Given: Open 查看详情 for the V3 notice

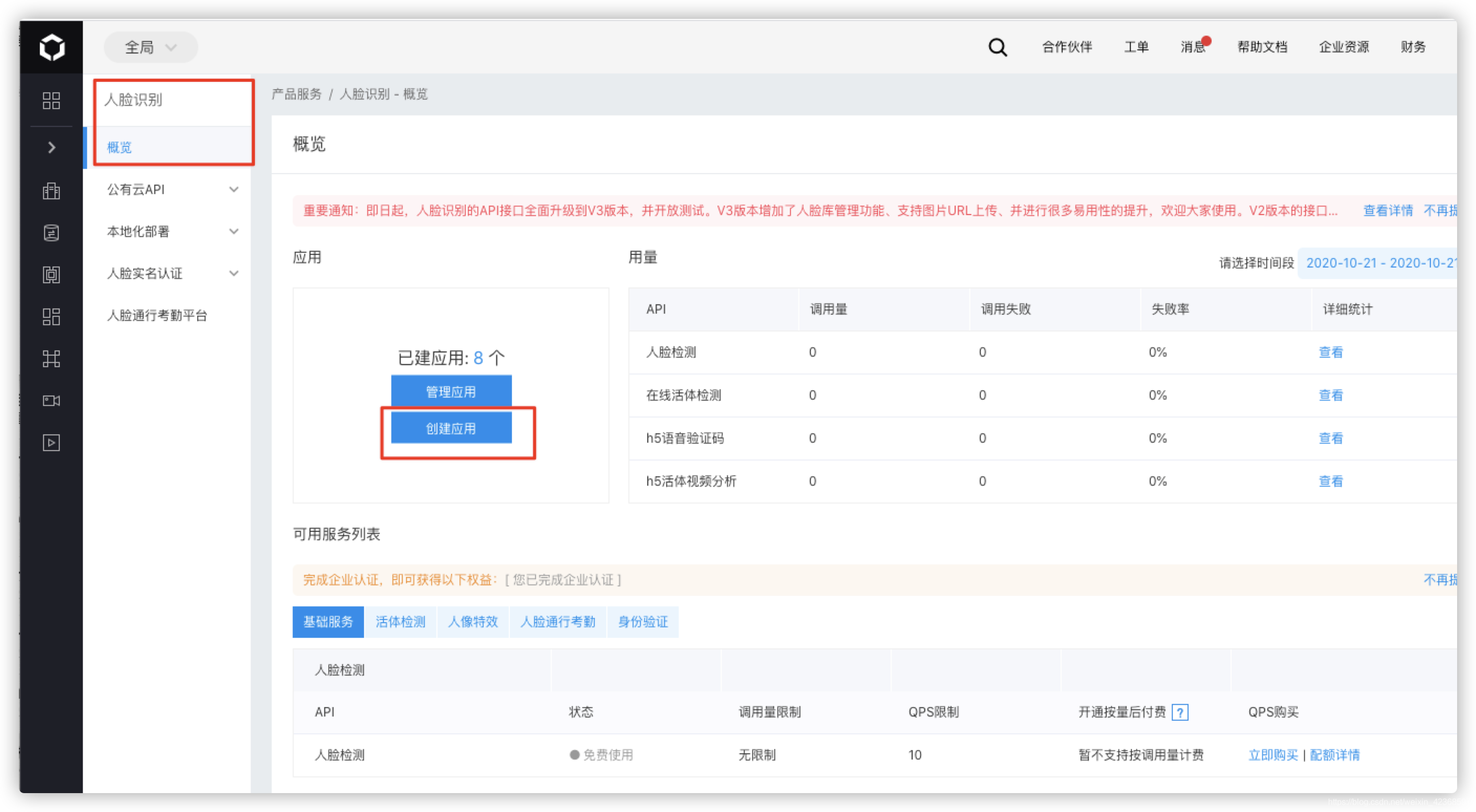Looking at the screenshot, I should tap(1387, 210).
